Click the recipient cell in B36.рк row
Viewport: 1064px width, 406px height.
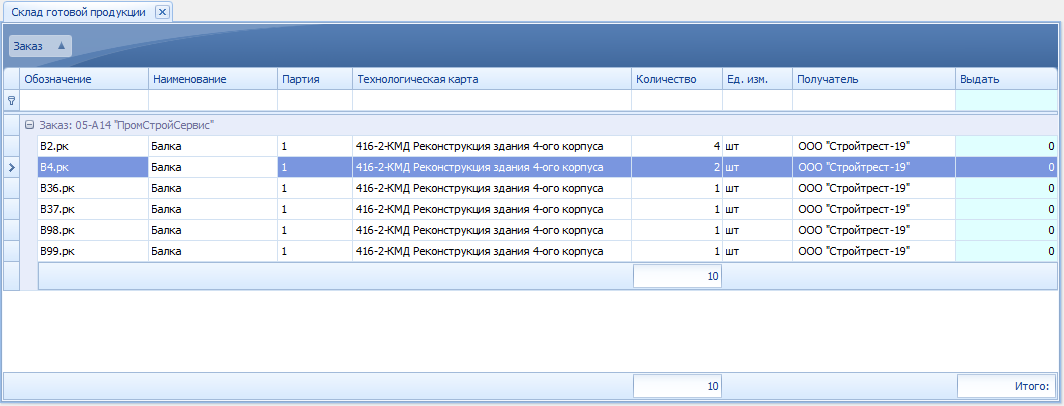(x=874, y=188)
